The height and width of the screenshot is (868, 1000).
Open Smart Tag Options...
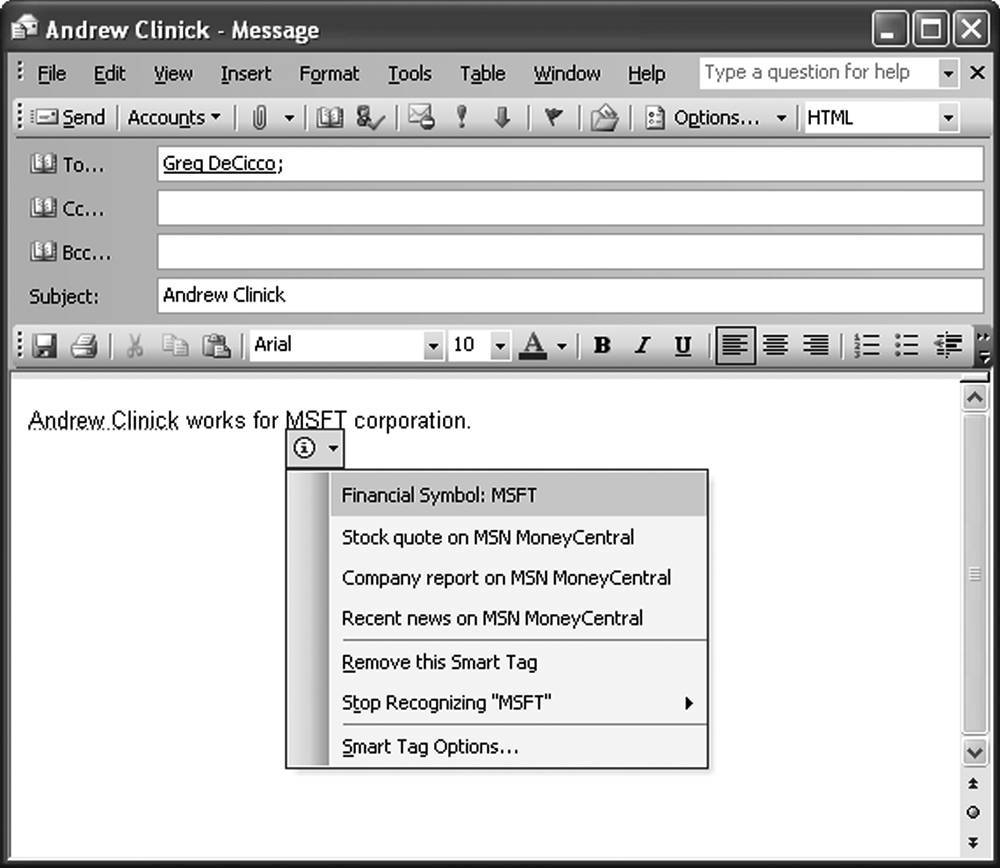(518, 747)
